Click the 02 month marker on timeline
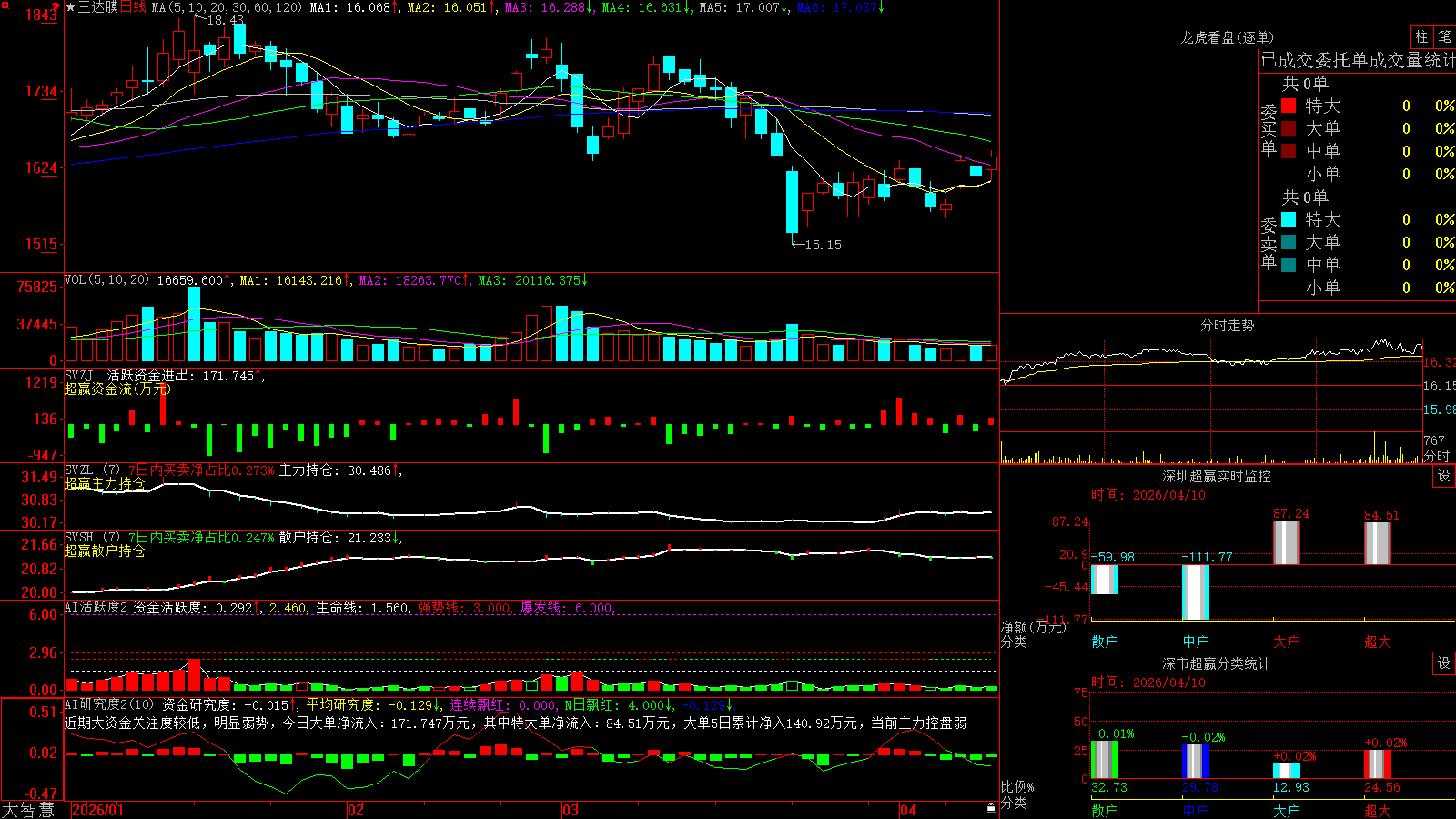Screen dimensions: 1456x819 coord(356,810)
